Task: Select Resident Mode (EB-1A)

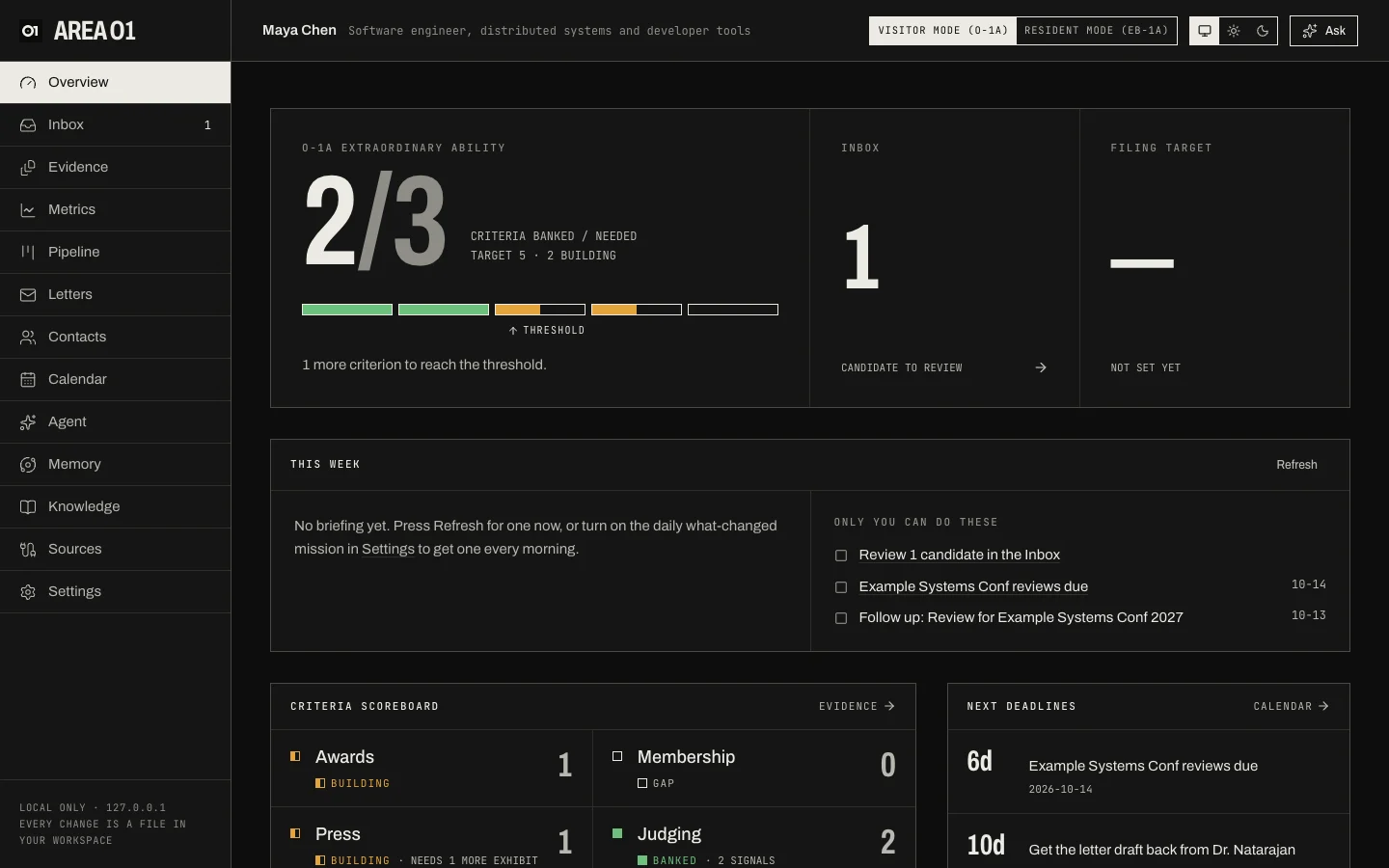Action: 1097,31
